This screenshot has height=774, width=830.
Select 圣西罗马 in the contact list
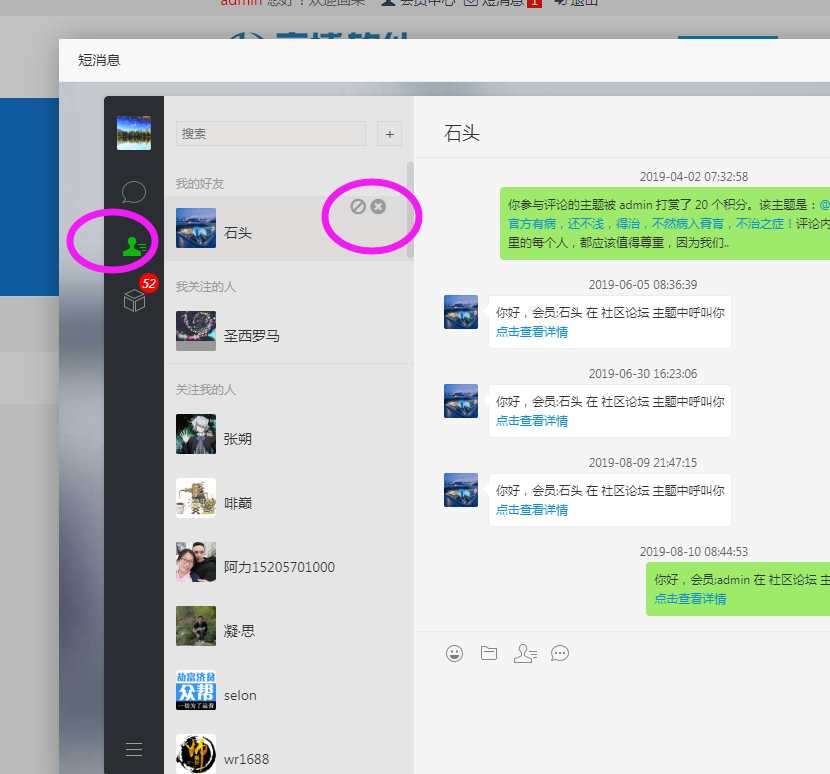251,336
